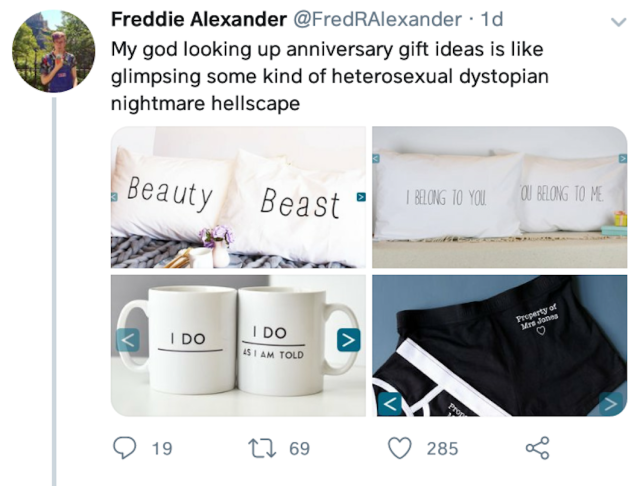This screenshot has width=640, height=486.
Task: View the 285 likes count
Action: tap(442, 448)
